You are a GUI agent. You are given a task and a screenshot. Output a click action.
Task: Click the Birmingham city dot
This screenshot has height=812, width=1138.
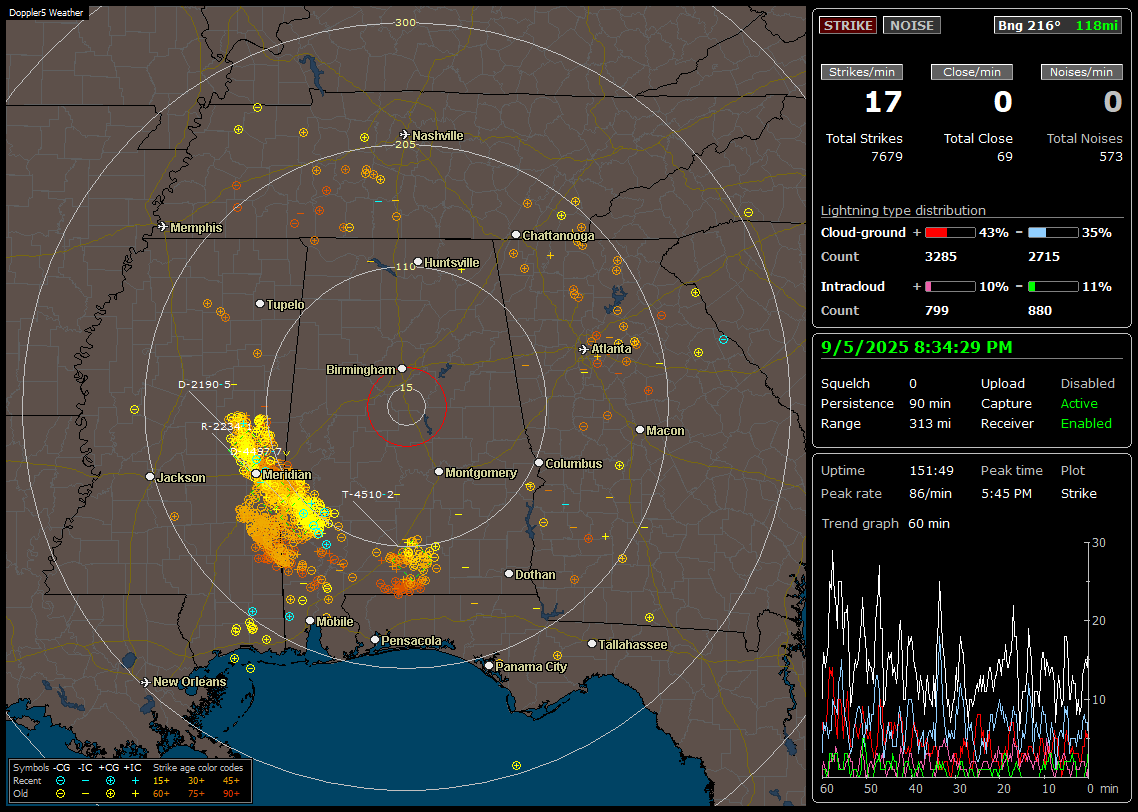tap(402, 369)
